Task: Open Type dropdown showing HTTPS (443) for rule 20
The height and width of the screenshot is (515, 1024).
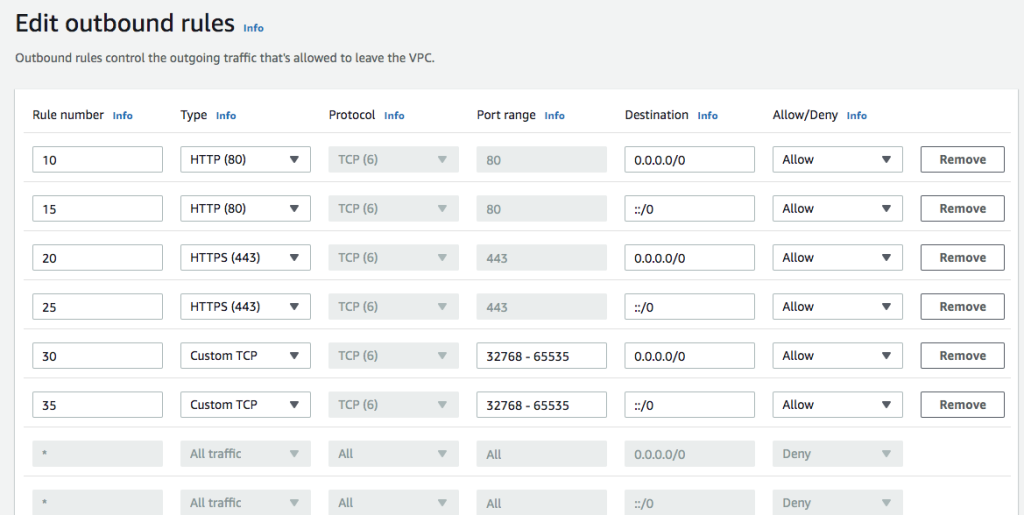Action: click(246, 257)
